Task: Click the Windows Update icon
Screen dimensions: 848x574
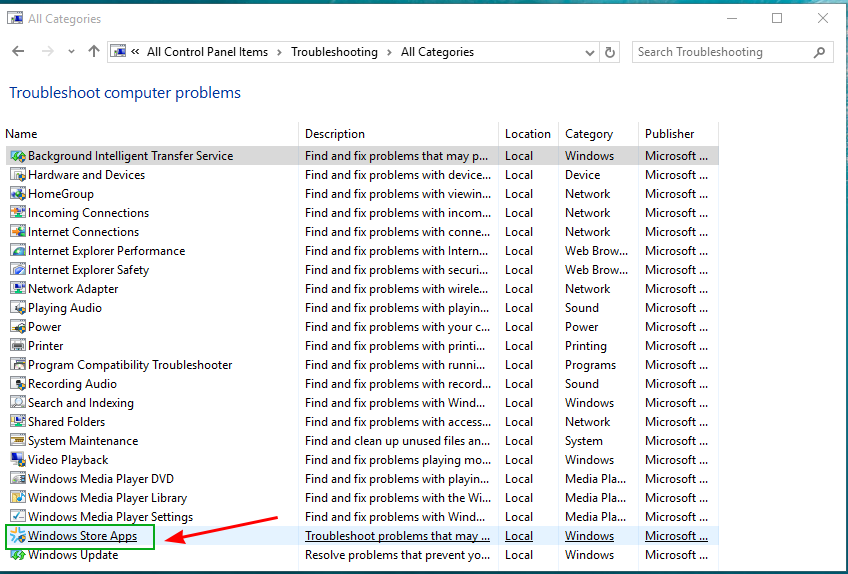Action: pyautogui.click(x=18, y=555)
